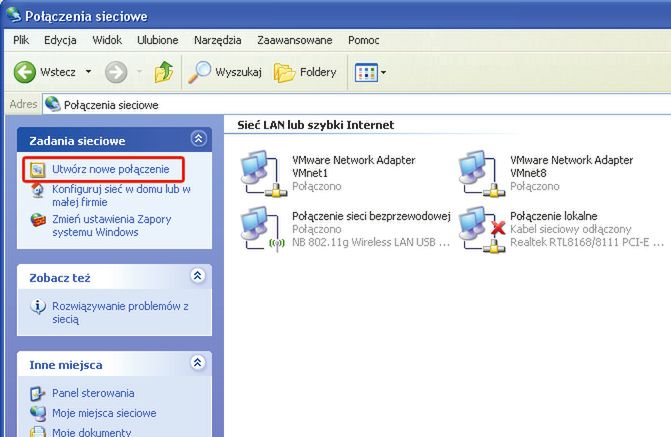The width and height of the screenshot is (671, 437).
Task: Click the Zobacz też header title
Action: (x=60, y=278)
